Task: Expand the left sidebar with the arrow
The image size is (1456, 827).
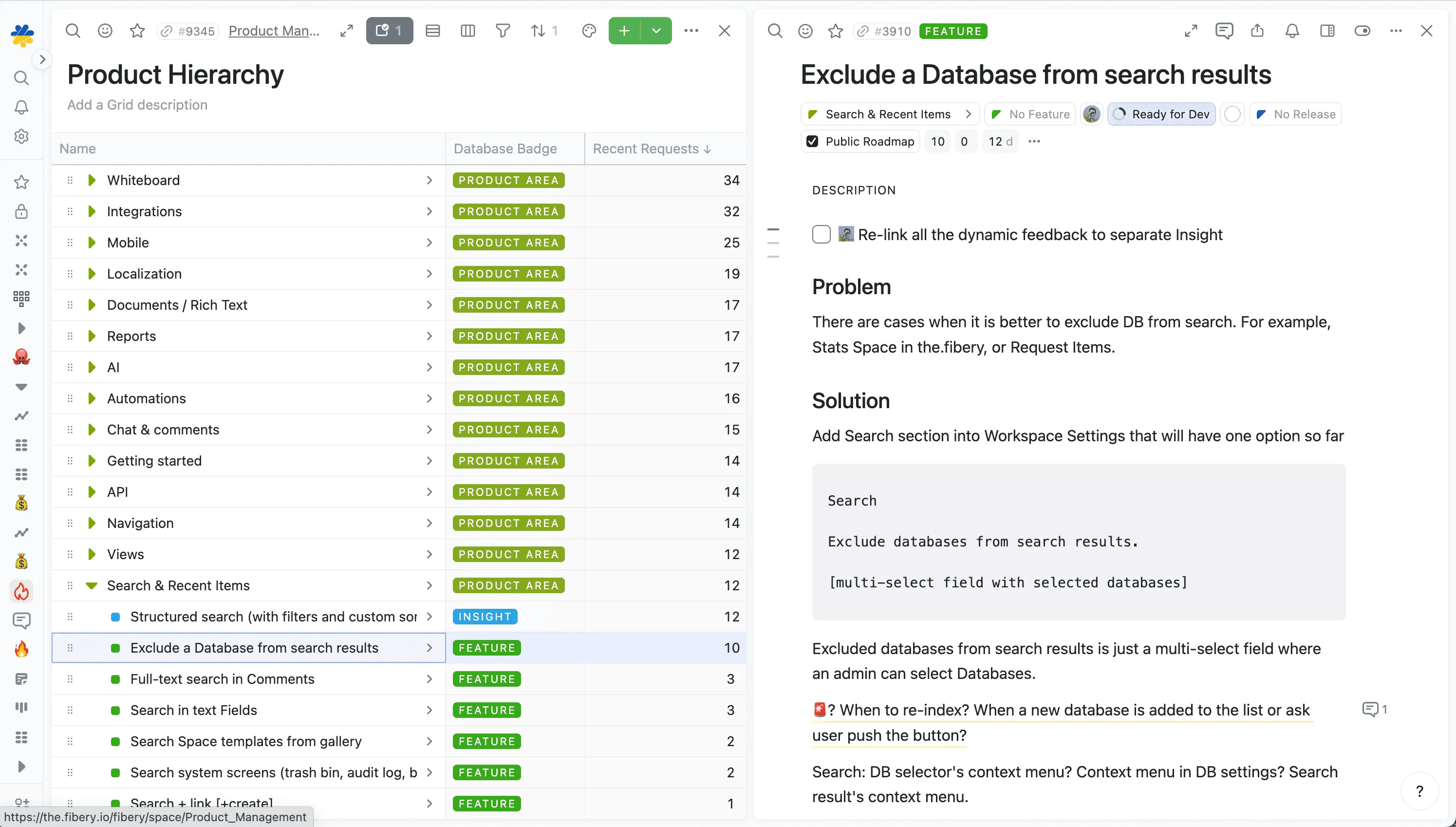Action: click(x=42, y=59)
